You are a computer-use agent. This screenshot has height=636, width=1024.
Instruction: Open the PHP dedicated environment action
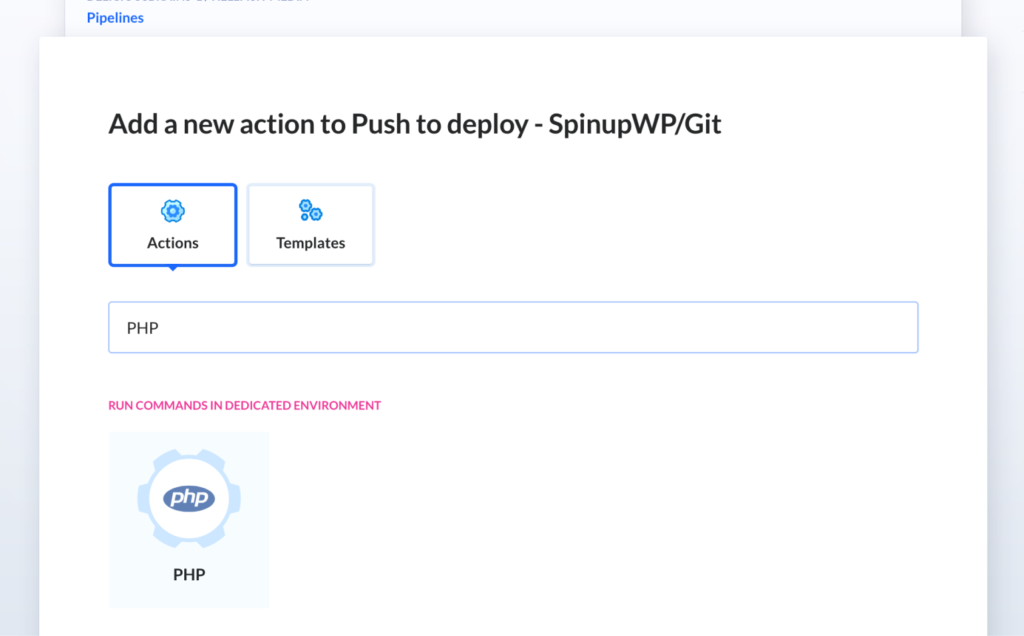point(189,519)
